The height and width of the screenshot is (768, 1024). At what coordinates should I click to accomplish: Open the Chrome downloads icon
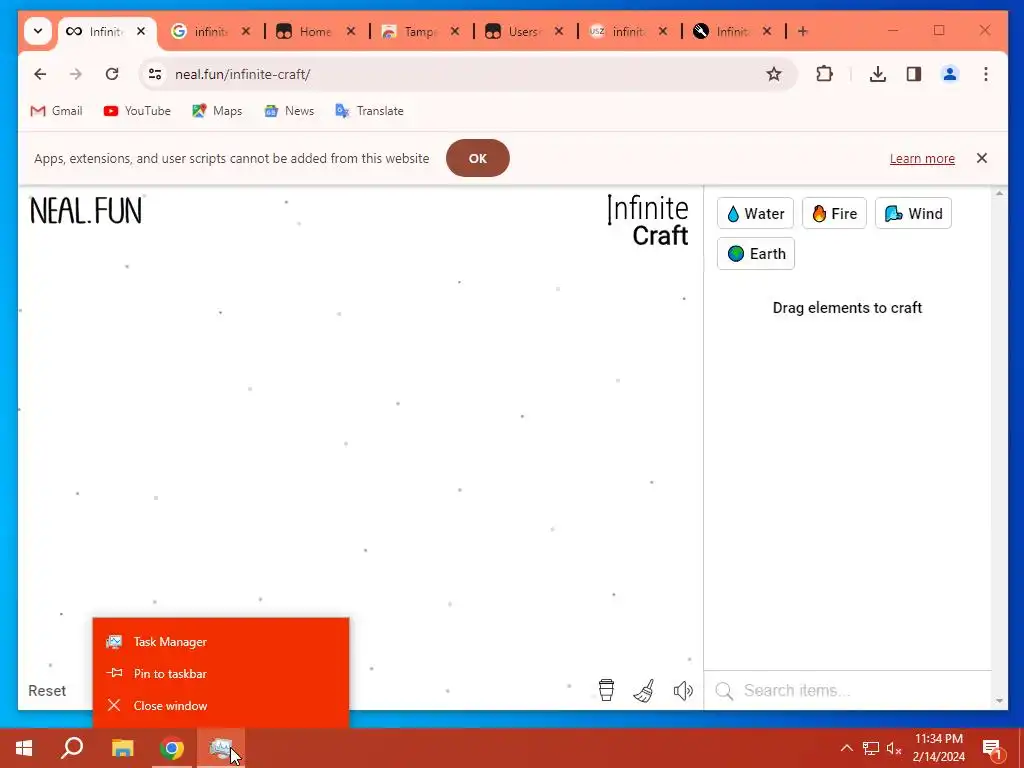click(x=878, y=74)
